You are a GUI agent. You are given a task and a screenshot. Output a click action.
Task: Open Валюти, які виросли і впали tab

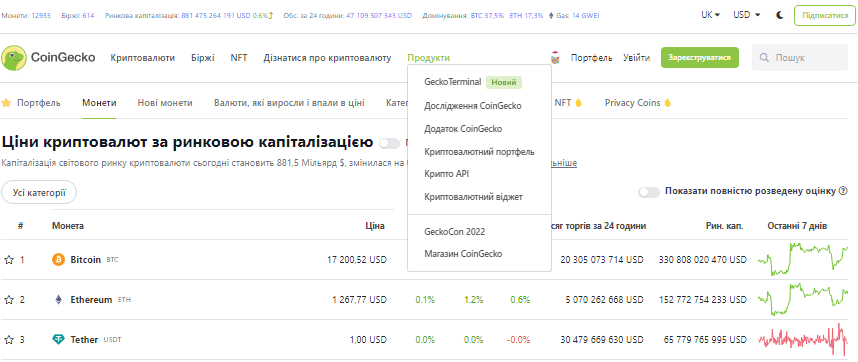point(289,103)
